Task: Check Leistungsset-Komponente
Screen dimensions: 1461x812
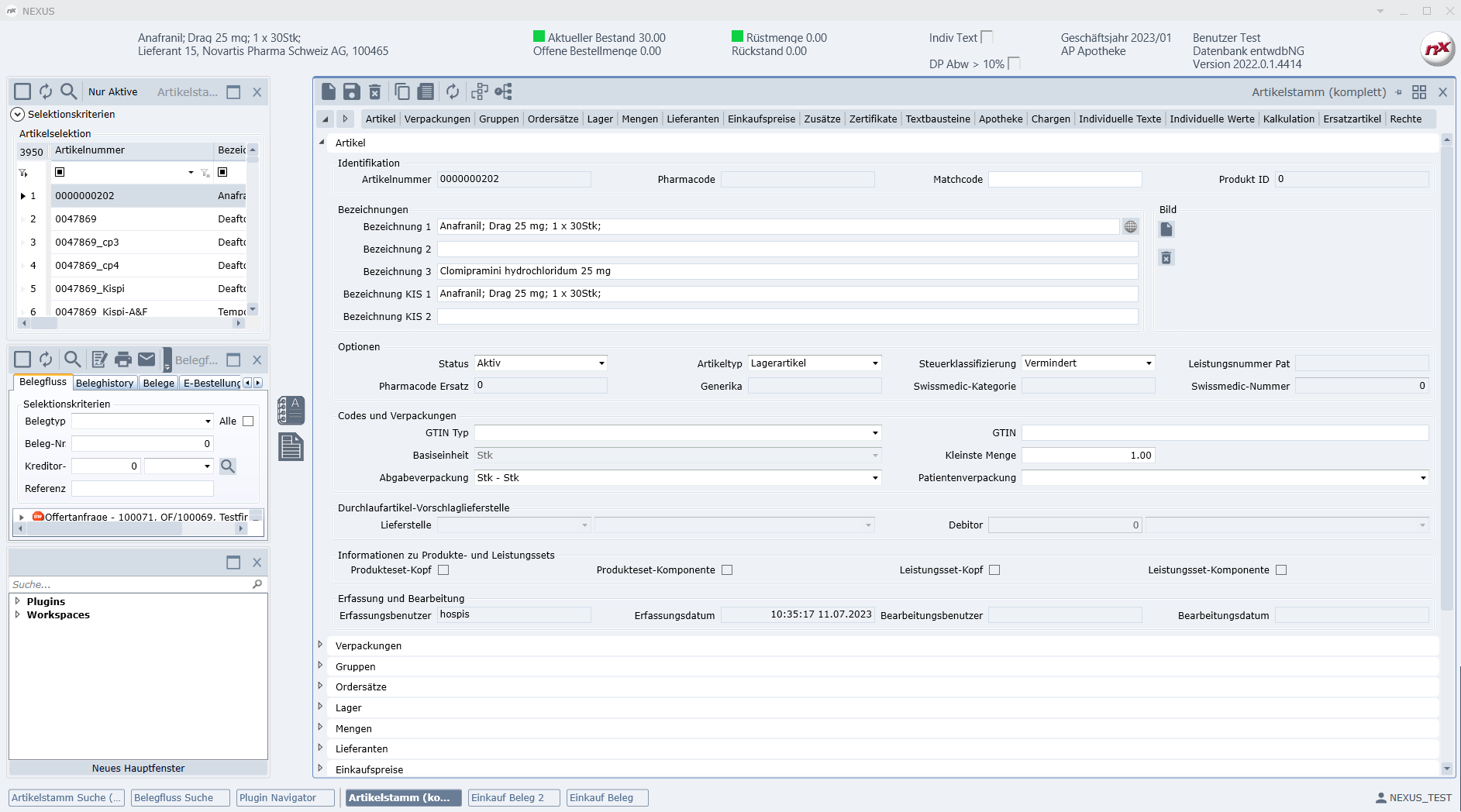Action: click(x=1281, y=569)
